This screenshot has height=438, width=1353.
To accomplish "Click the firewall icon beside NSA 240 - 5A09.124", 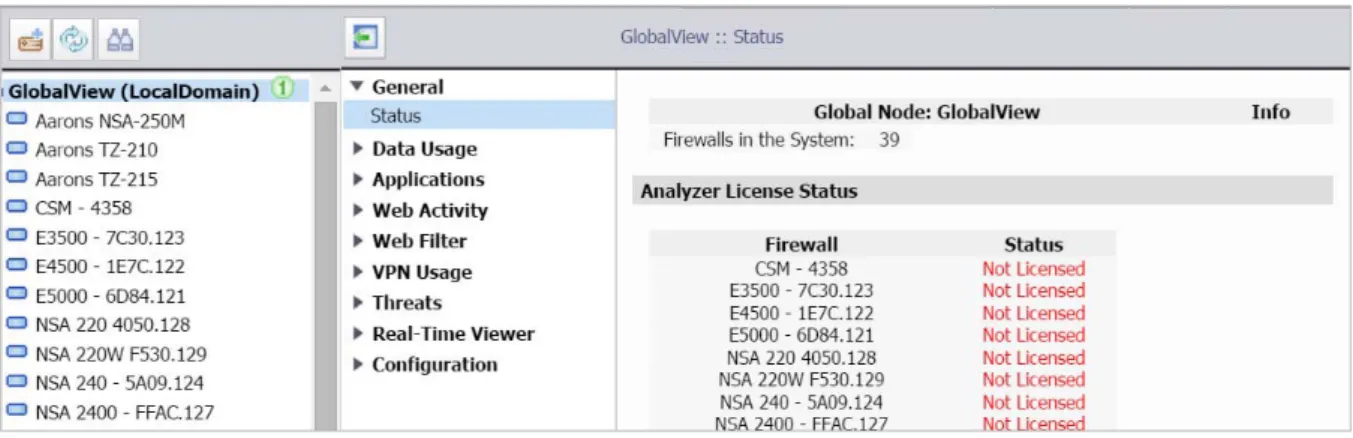I will coord(16,382).
